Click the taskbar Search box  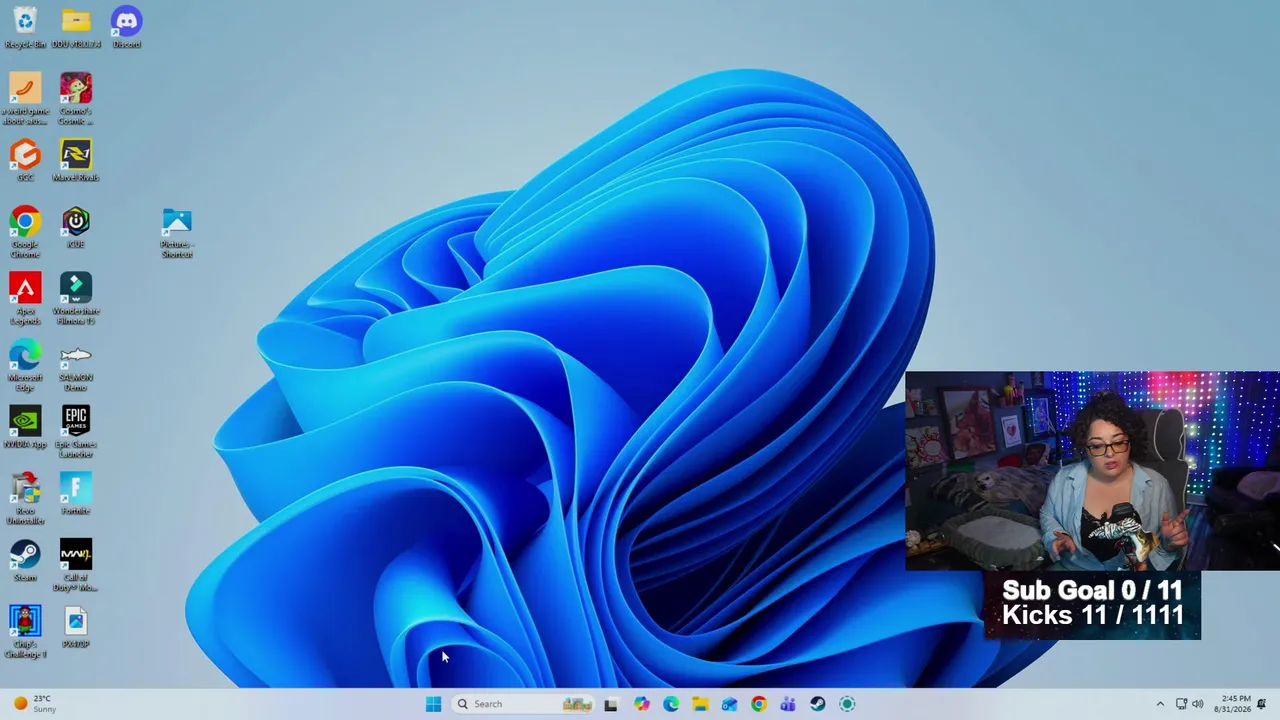coord(524,704)
